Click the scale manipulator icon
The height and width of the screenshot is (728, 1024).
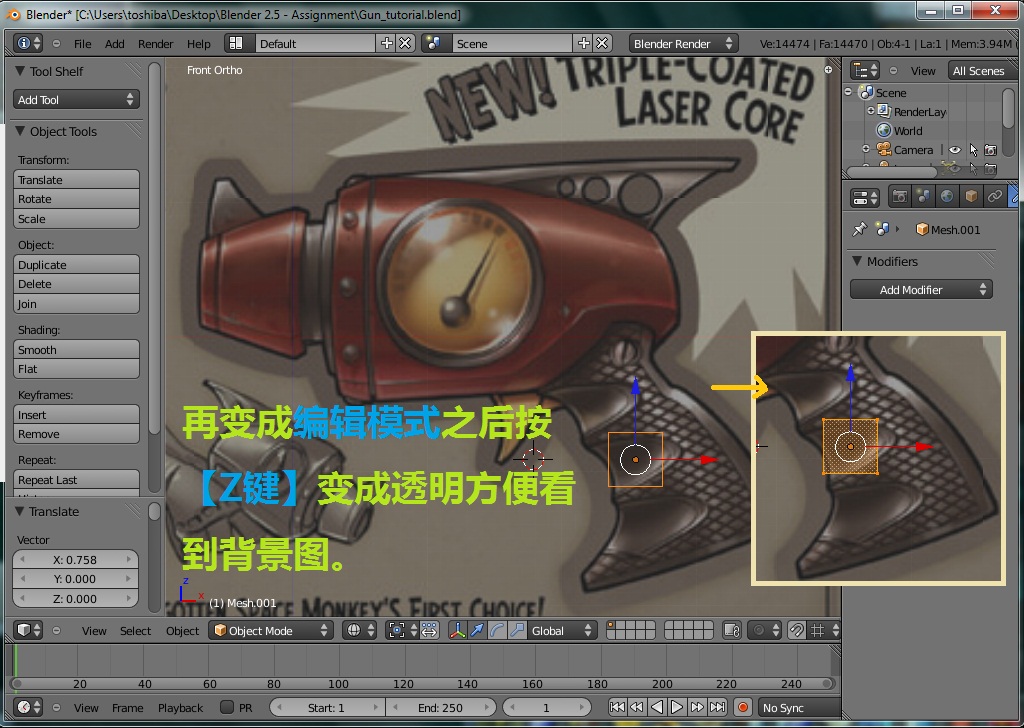tap(517, 630)
